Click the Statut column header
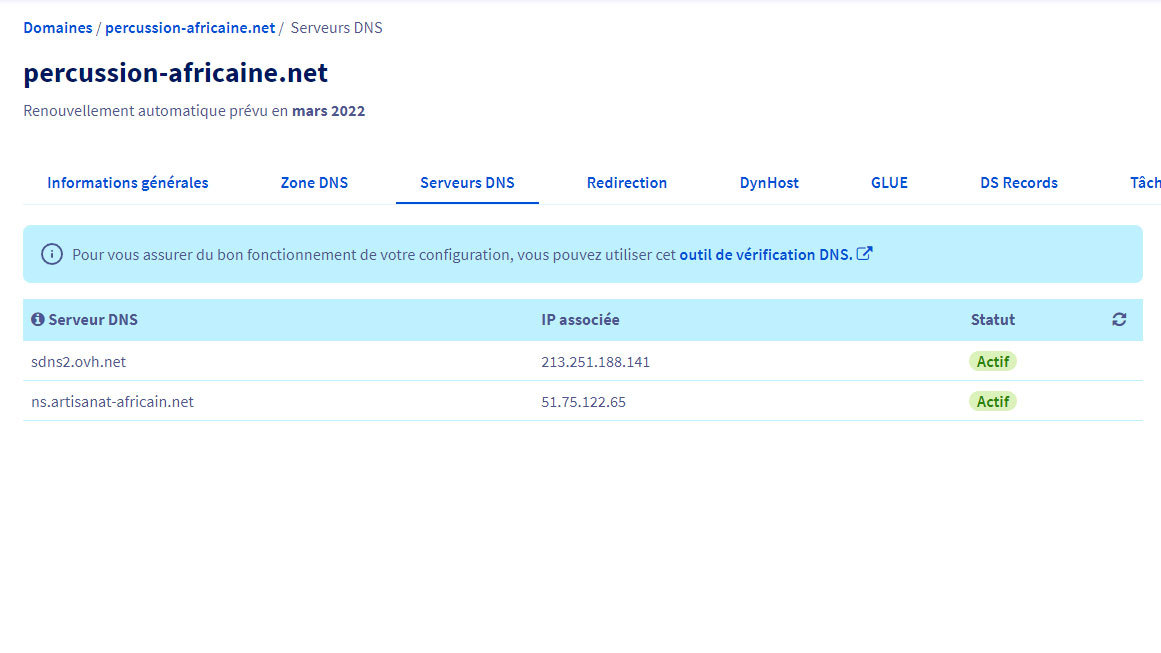This screenshot has width=1161, height=653. [992, 320]
